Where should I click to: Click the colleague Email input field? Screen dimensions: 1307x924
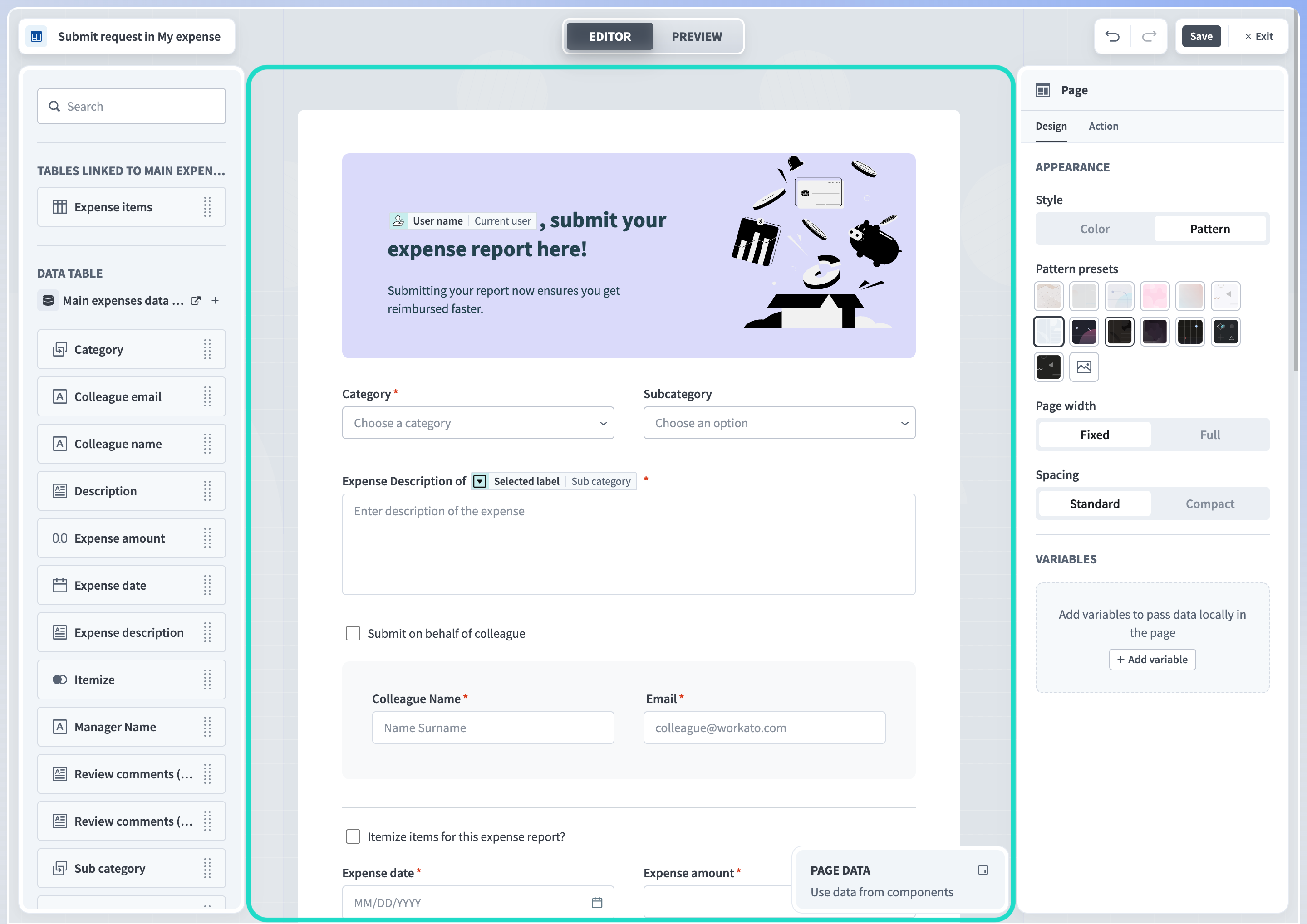[765, 728]
